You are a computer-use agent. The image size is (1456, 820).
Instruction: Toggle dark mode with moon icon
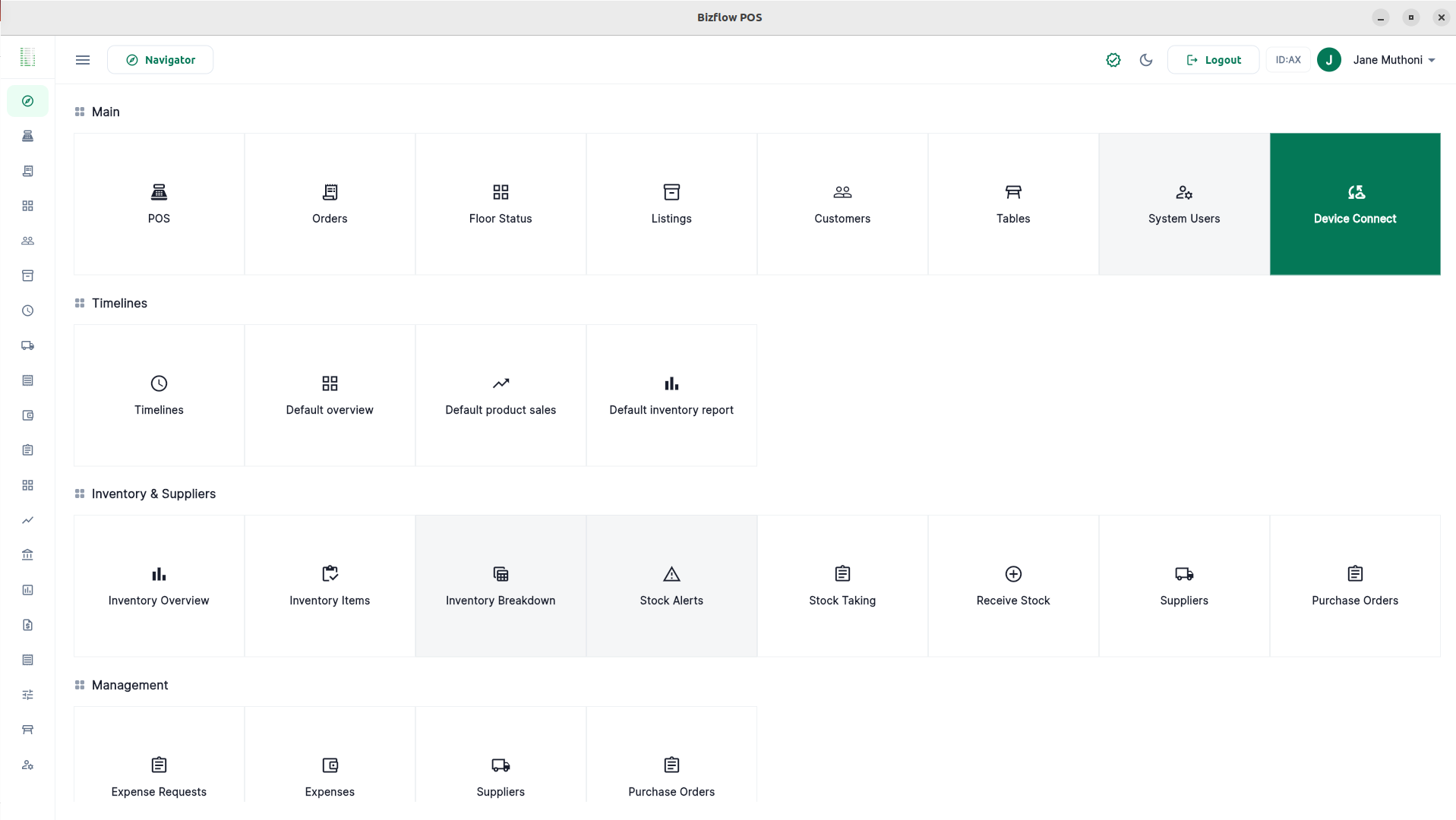[1146, 60]
